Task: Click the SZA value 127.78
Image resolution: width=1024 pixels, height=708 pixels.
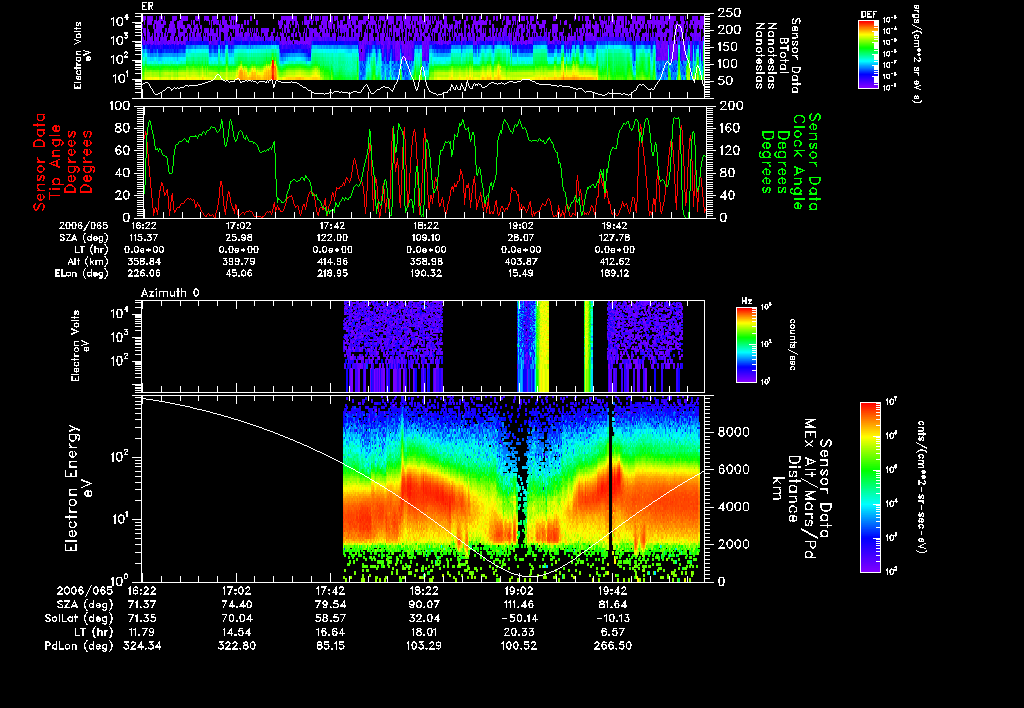Action: [x=615, y=238]
